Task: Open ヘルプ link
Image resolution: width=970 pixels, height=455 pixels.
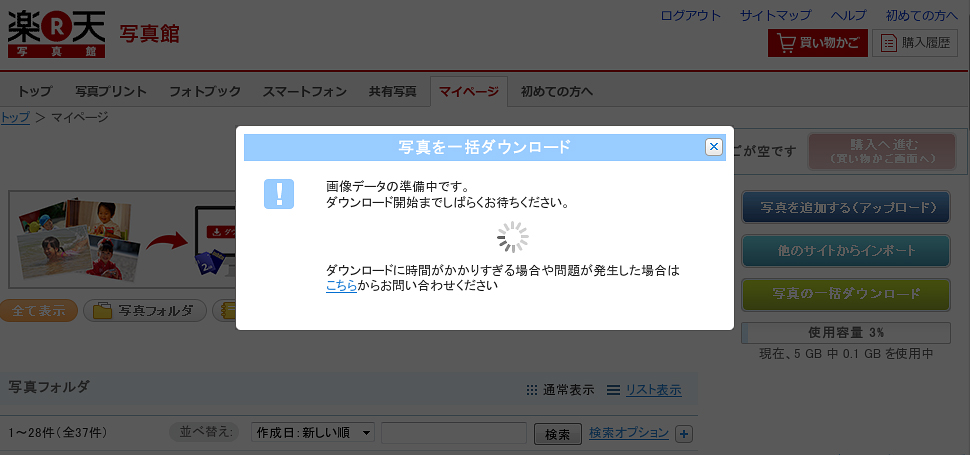Action: click(x=848, y=15)
